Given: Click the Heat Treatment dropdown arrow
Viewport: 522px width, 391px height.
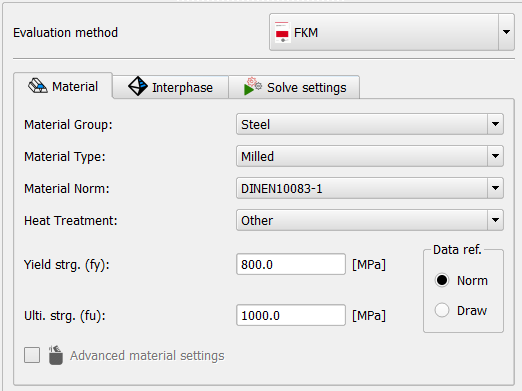Looking at the screenshot, I should click(495, 220).
